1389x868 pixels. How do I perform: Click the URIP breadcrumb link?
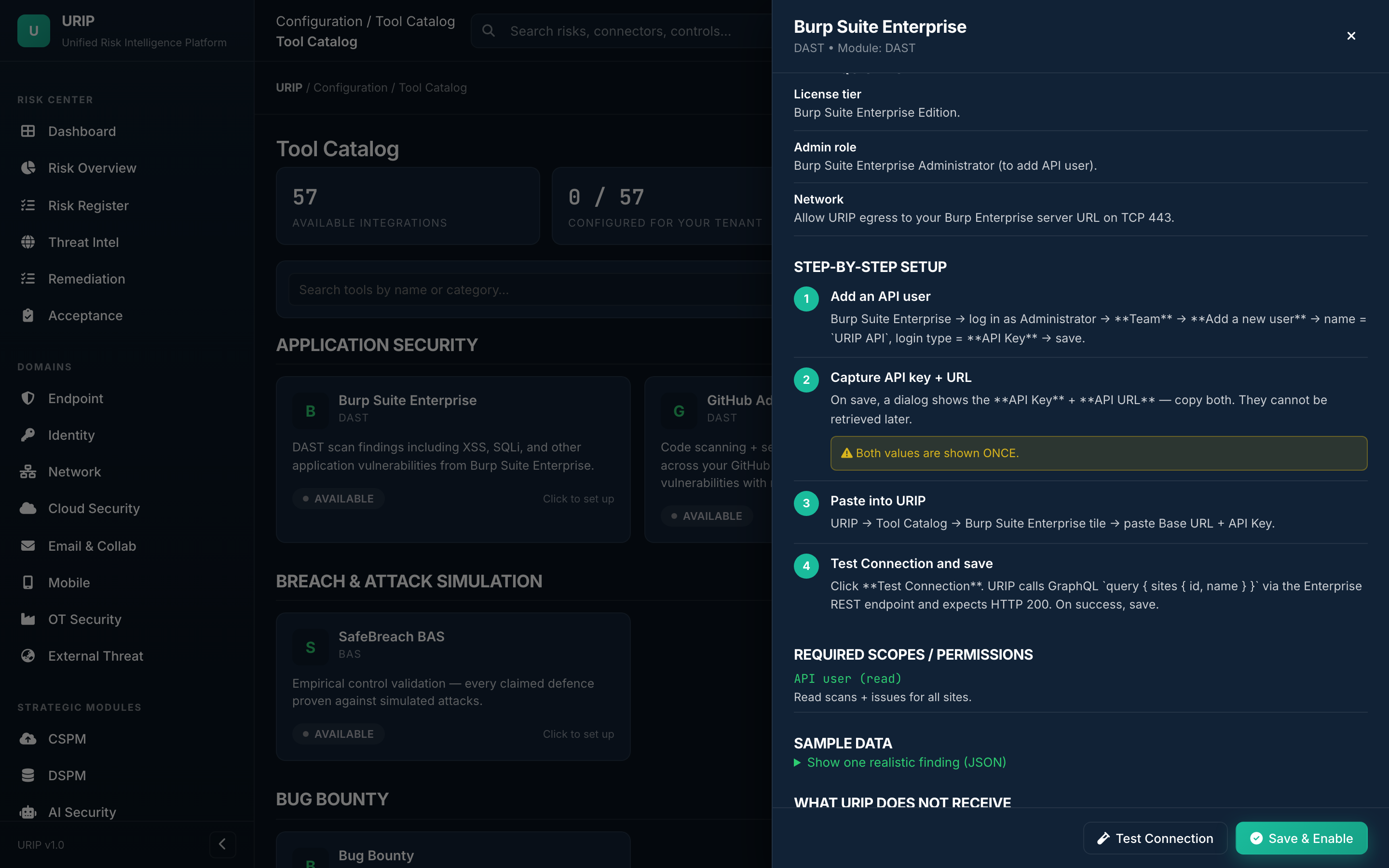coord(289,88)
